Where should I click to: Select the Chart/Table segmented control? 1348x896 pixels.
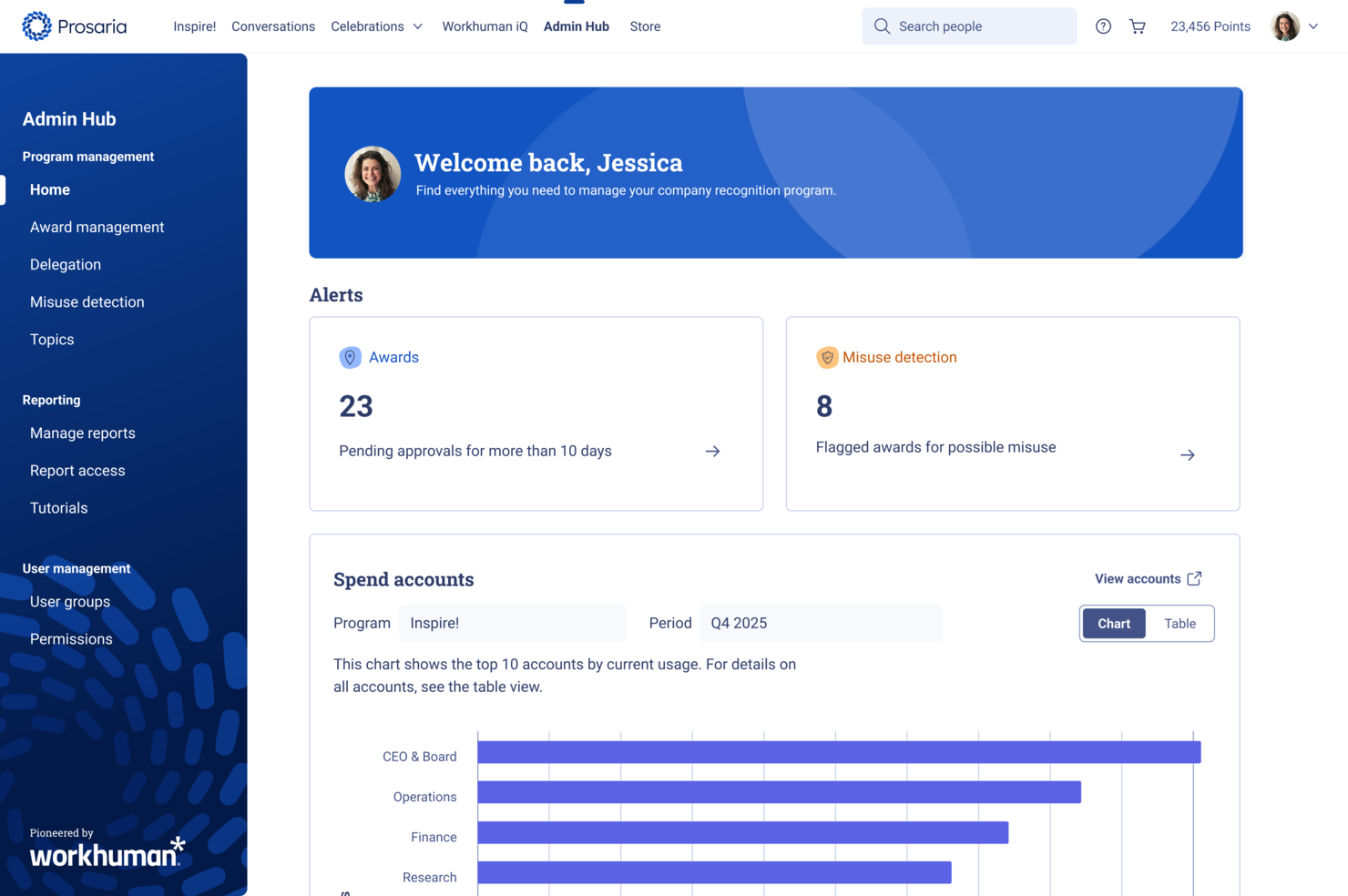tap(1146, 623)
